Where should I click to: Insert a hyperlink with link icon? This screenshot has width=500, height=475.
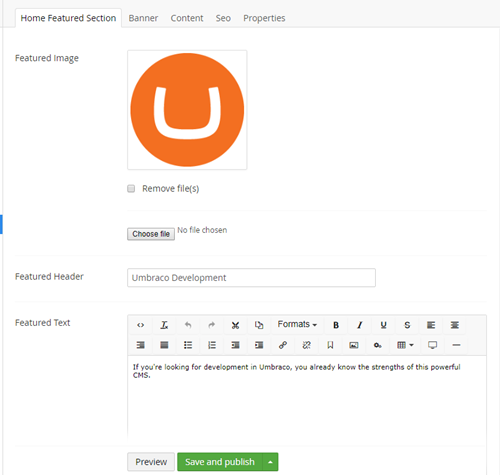[283, 345]
